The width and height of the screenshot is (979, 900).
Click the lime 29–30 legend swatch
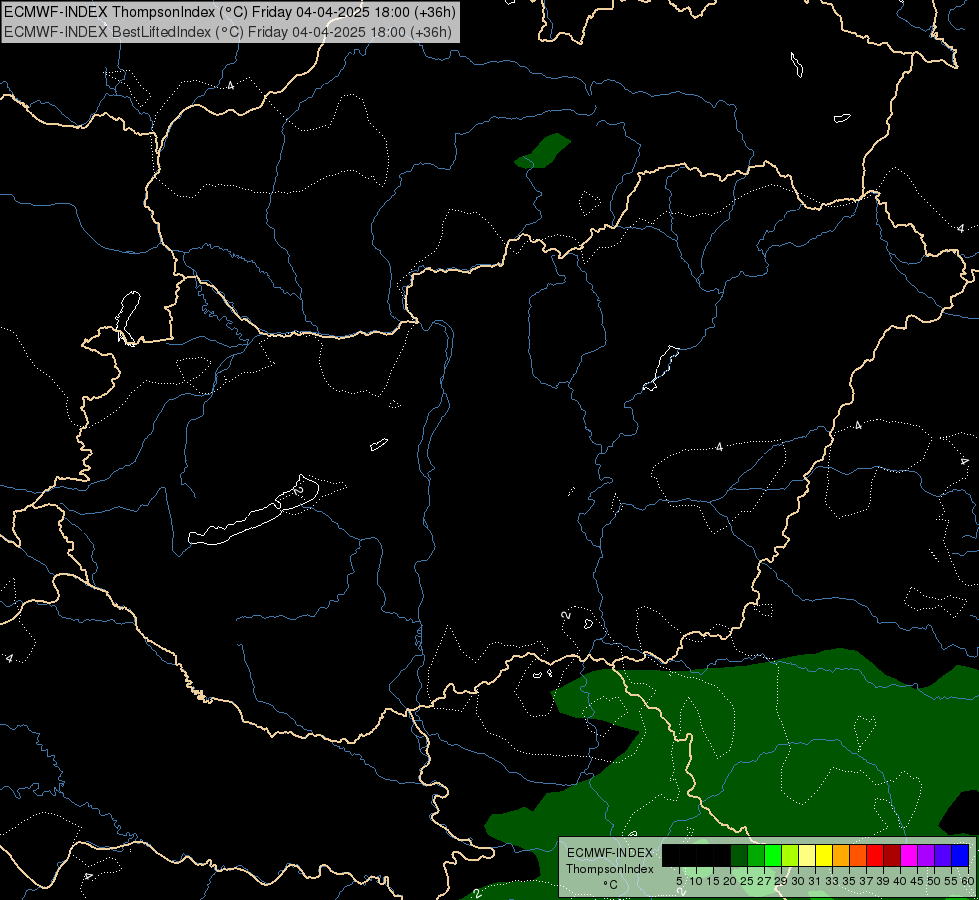point(790,855)
